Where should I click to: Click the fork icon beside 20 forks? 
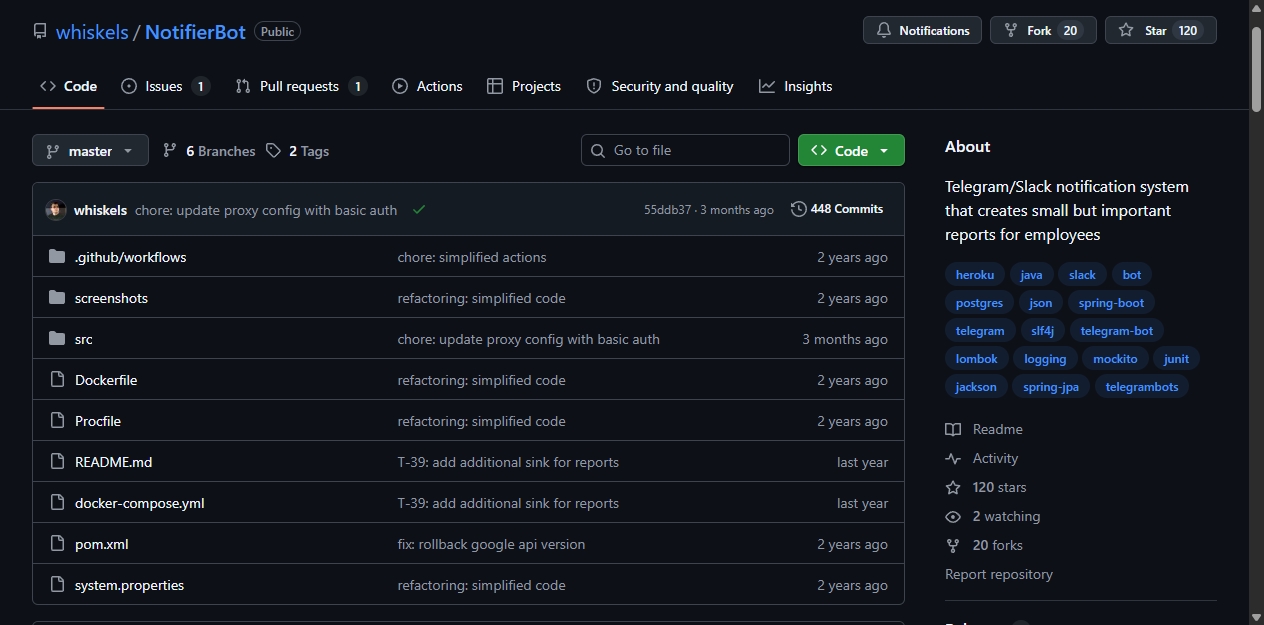[x=953, y=545]
